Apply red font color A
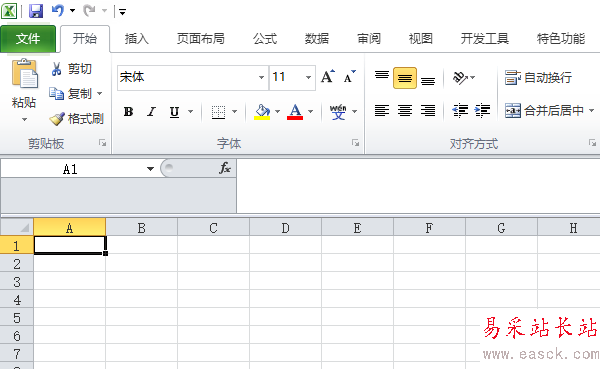The width and height of the screenshot is (600, 369). (x=295, y=112)
